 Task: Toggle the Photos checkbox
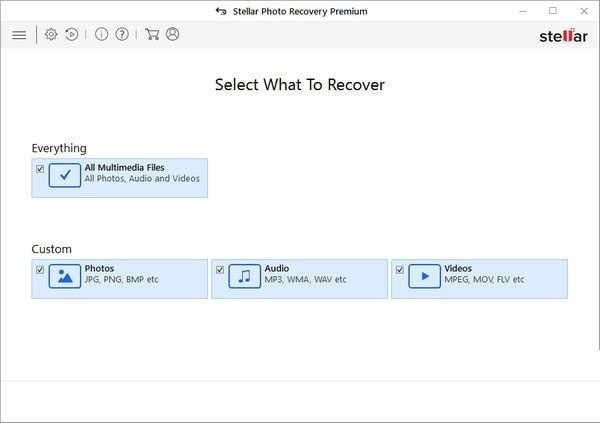pos(40,270)
